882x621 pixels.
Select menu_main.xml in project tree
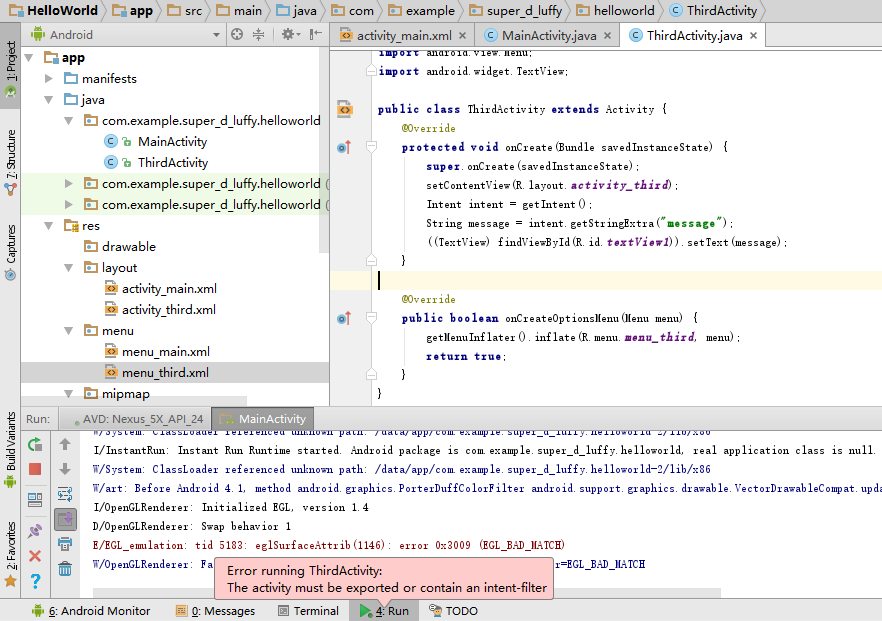(165, 352)
